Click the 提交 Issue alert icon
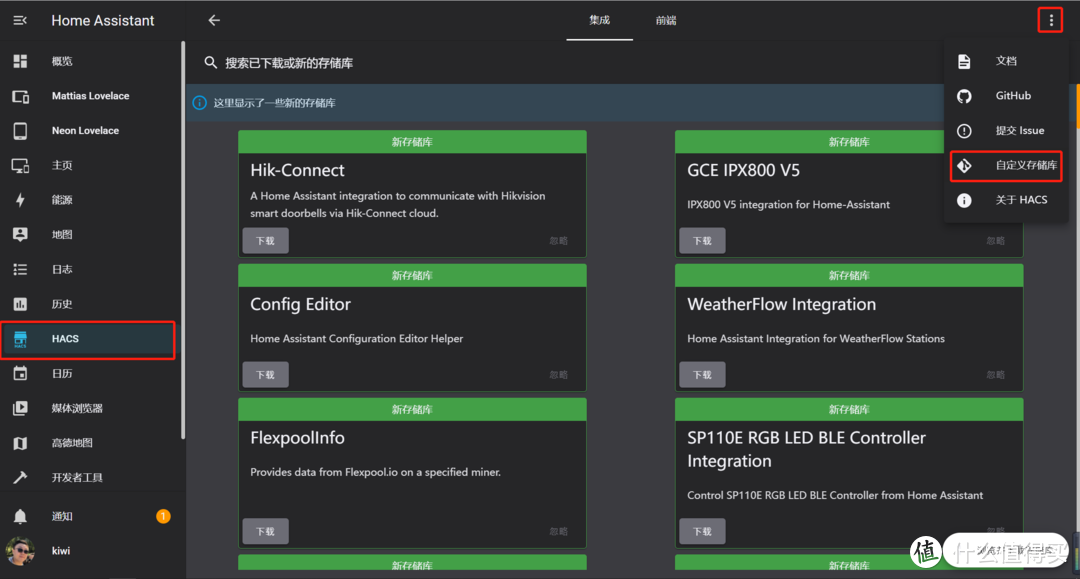 pos(964,131)
